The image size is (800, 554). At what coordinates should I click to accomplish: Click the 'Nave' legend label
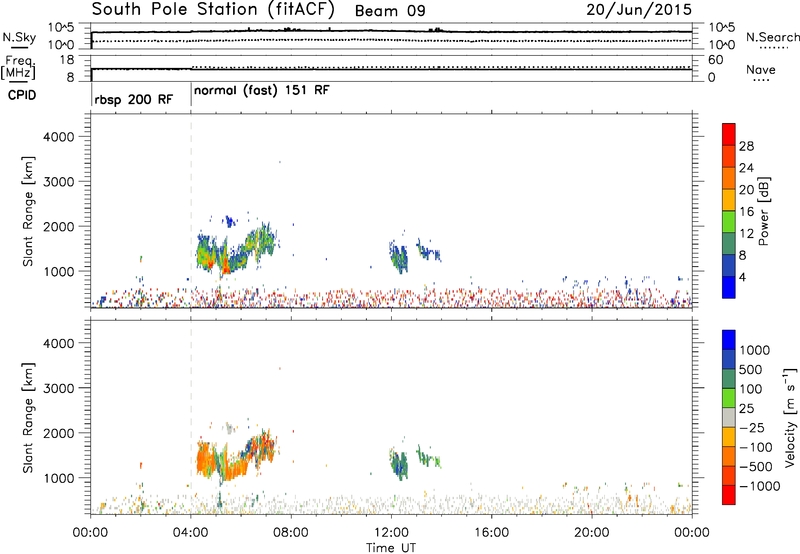point(760,69)
